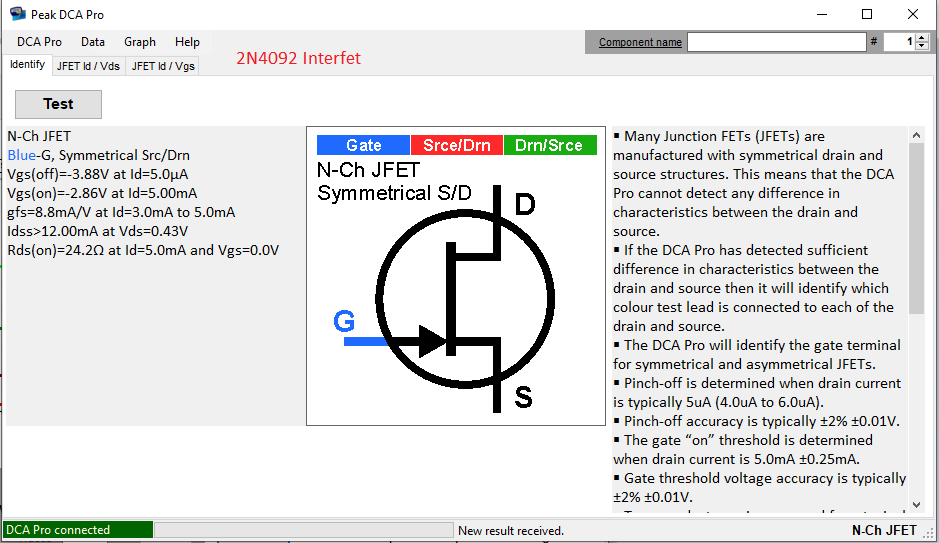Click the Test button

pos(58,104)
